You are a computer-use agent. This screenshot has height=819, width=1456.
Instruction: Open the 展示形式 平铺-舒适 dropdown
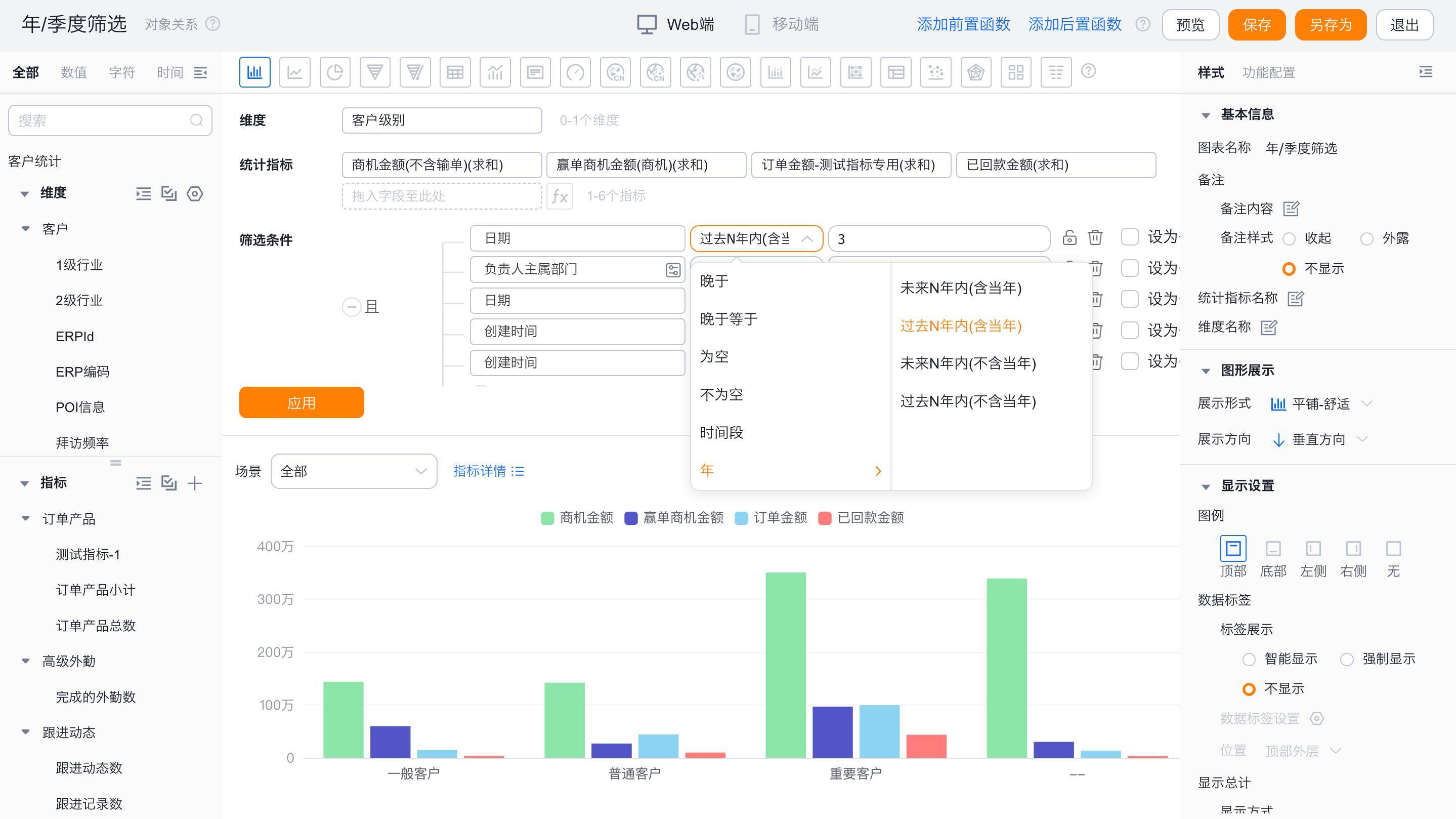(x=1320, y=404)
